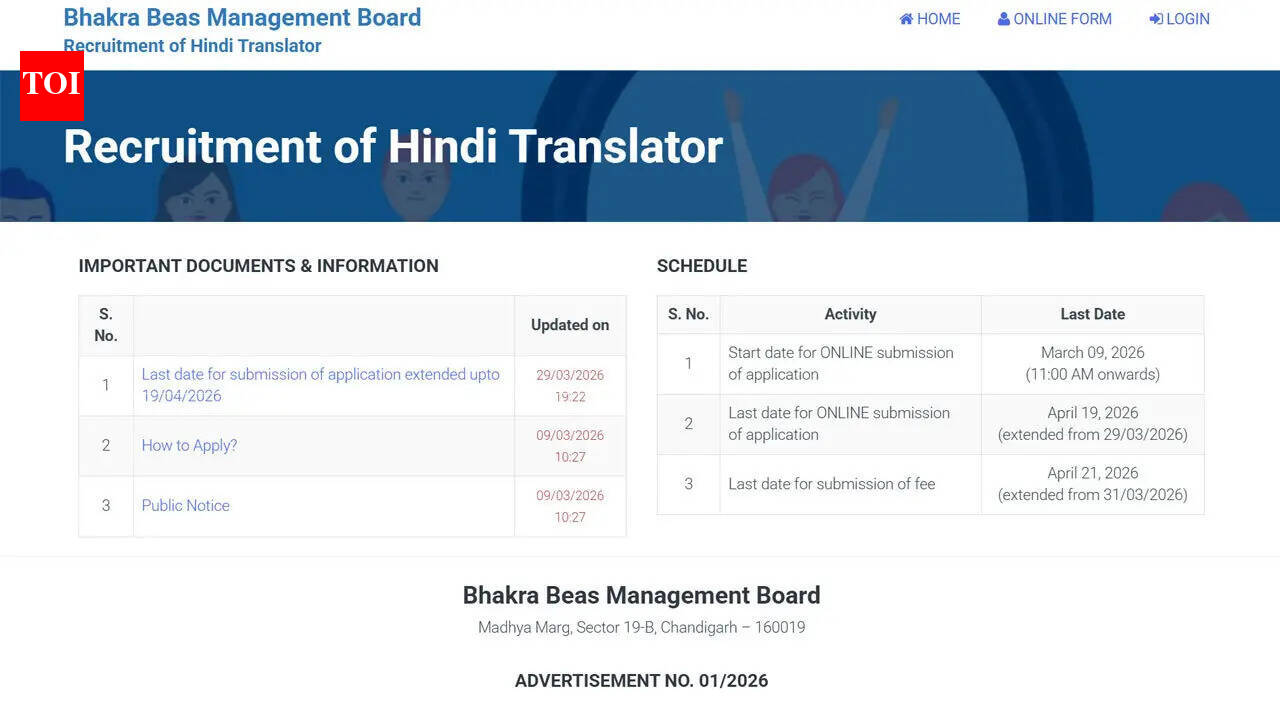Click the Bhakra Beas Management Board header link
This screenshot has height=720, width=1280.
[242, 17]
